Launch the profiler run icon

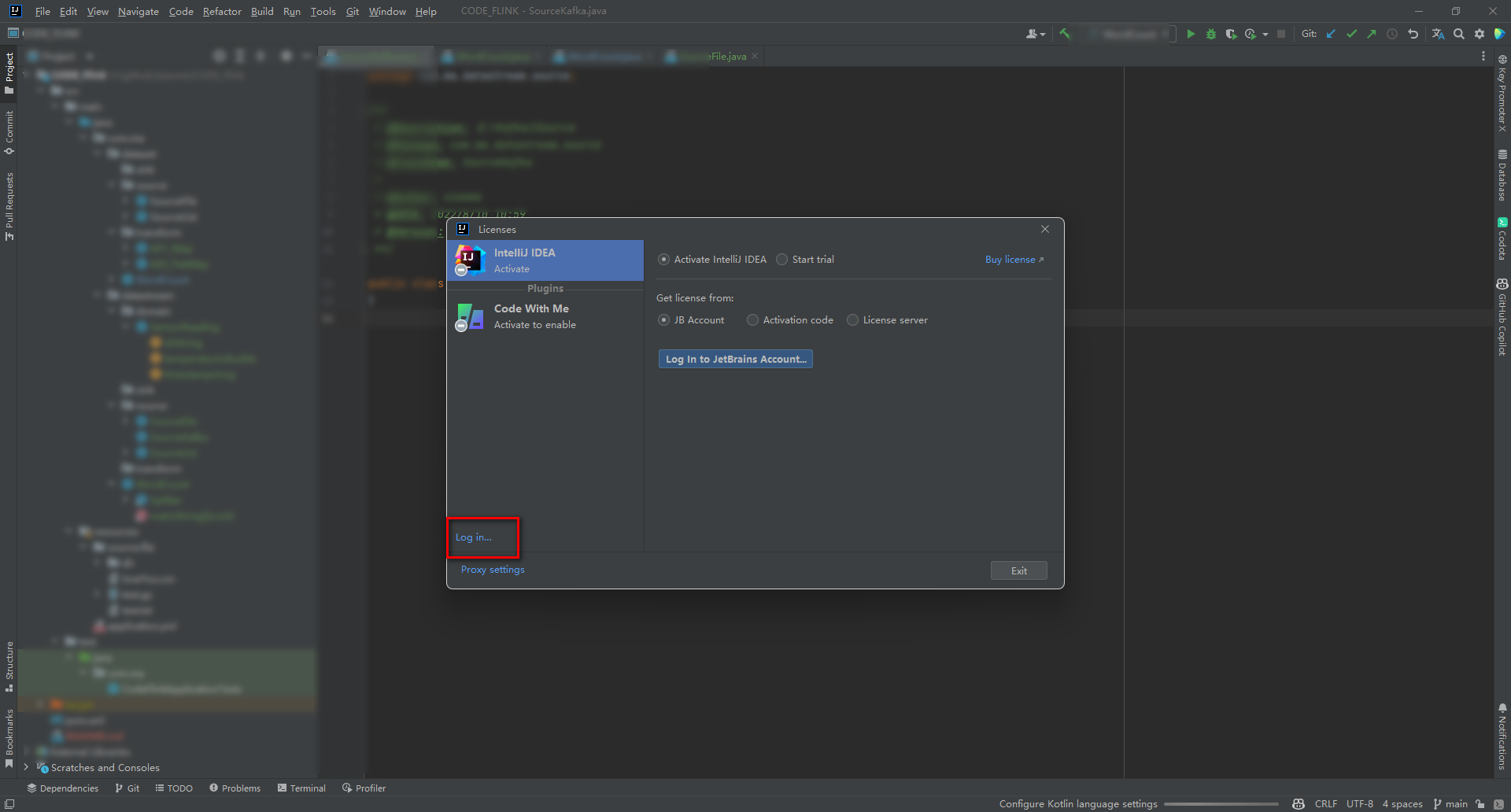click(1251, 34)
